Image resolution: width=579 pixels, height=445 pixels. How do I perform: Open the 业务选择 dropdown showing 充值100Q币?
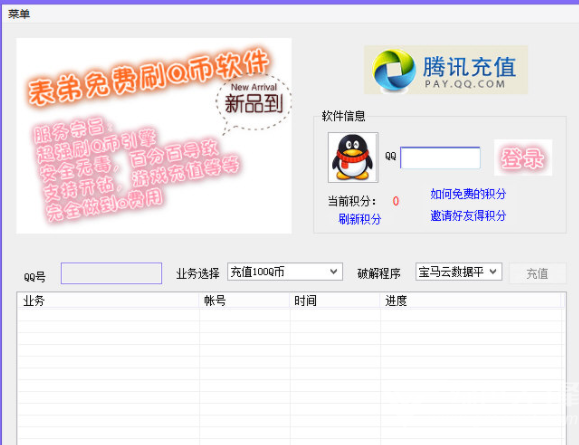285,272
